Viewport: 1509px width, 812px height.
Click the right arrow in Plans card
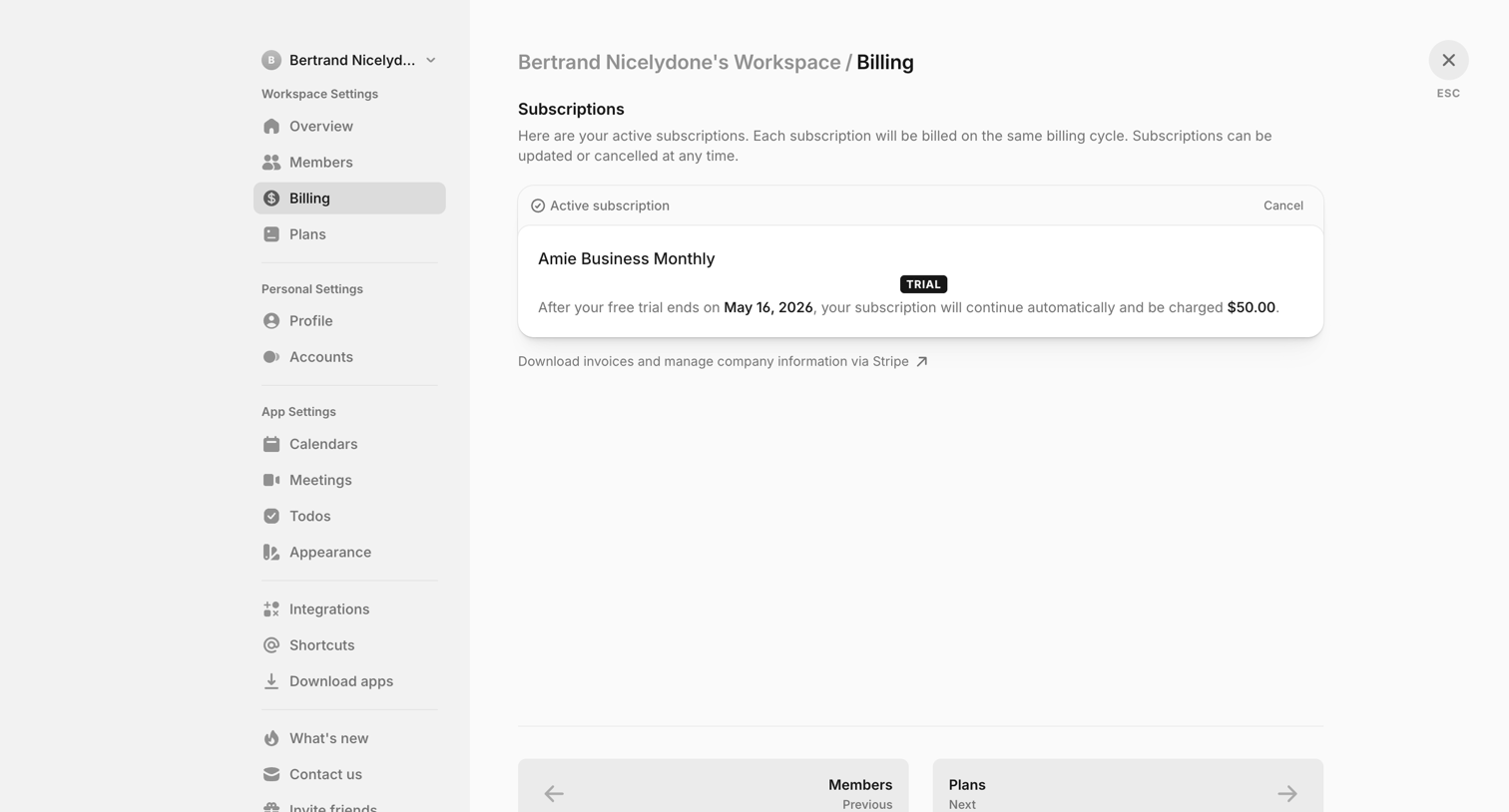point(1287,794)
